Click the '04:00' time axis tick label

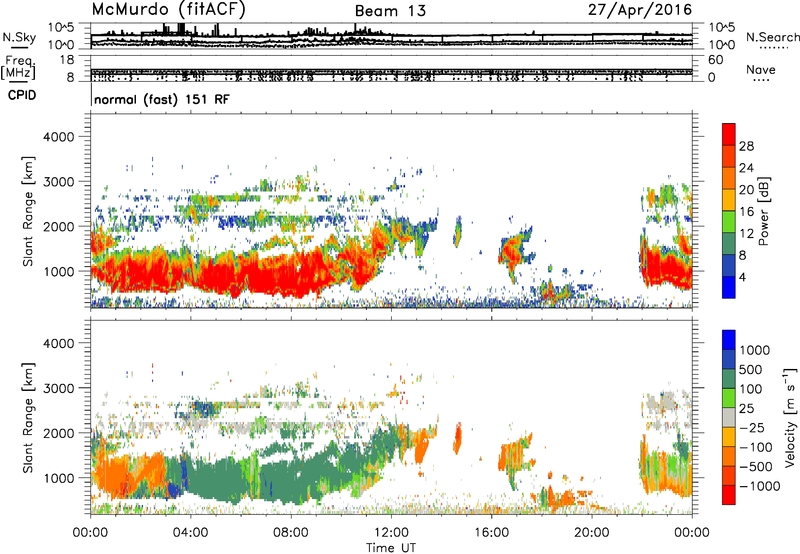191,533
